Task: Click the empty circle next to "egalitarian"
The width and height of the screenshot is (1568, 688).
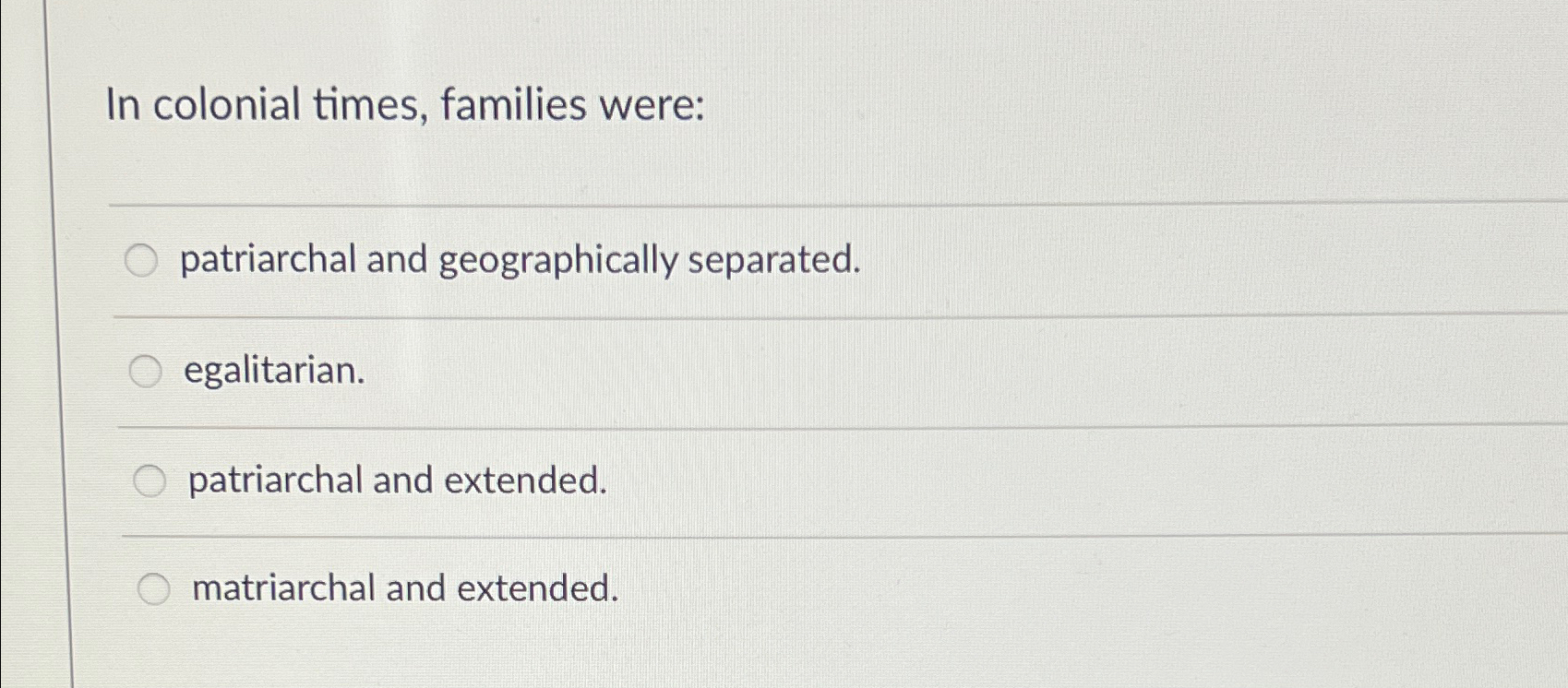Action: [146, 372]
